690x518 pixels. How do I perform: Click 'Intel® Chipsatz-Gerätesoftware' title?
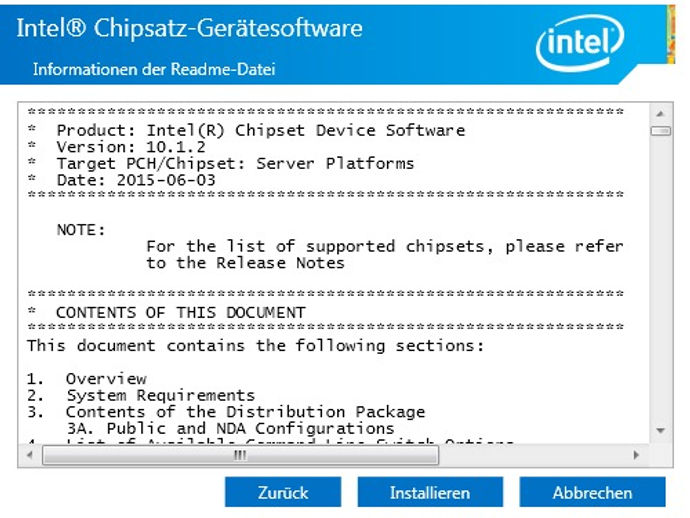(190, 28)
